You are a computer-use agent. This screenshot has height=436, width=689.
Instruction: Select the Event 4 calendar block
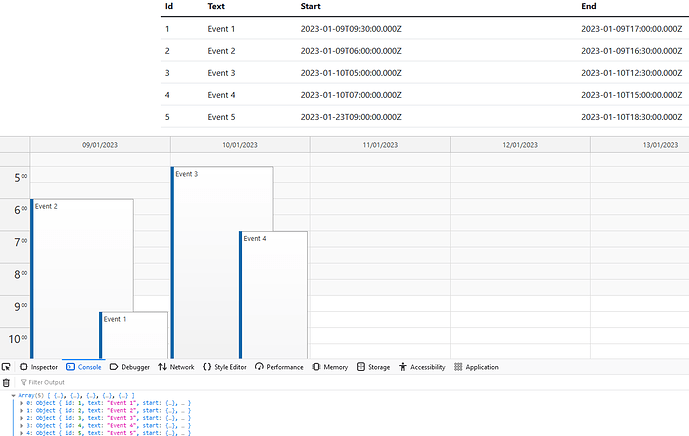[273, 294]
